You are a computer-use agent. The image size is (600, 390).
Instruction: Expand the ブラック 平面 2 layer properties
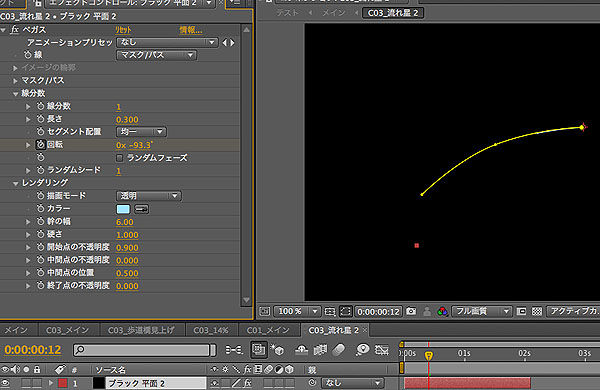click(x=51, y=383)
